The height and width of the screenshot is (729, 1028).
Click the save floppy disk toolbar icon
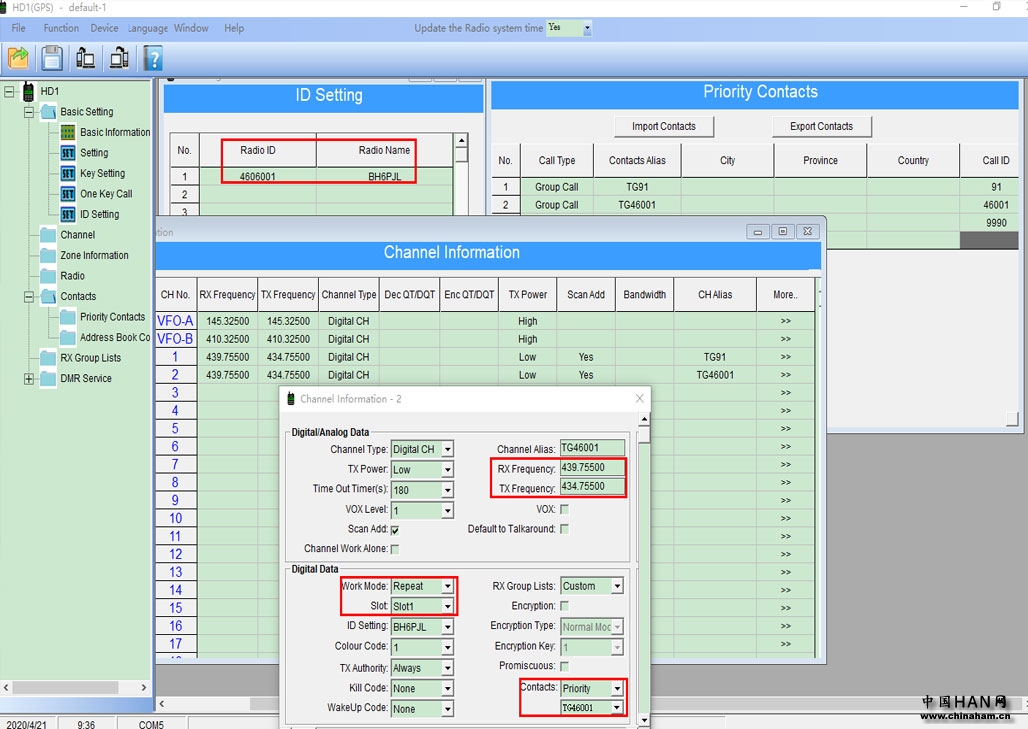[x=52, y=58]
